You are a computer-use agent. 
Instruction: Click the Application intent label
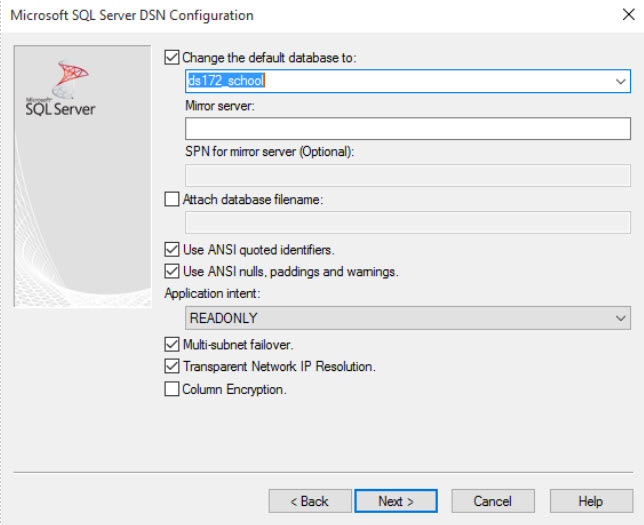tap(212, 293)
